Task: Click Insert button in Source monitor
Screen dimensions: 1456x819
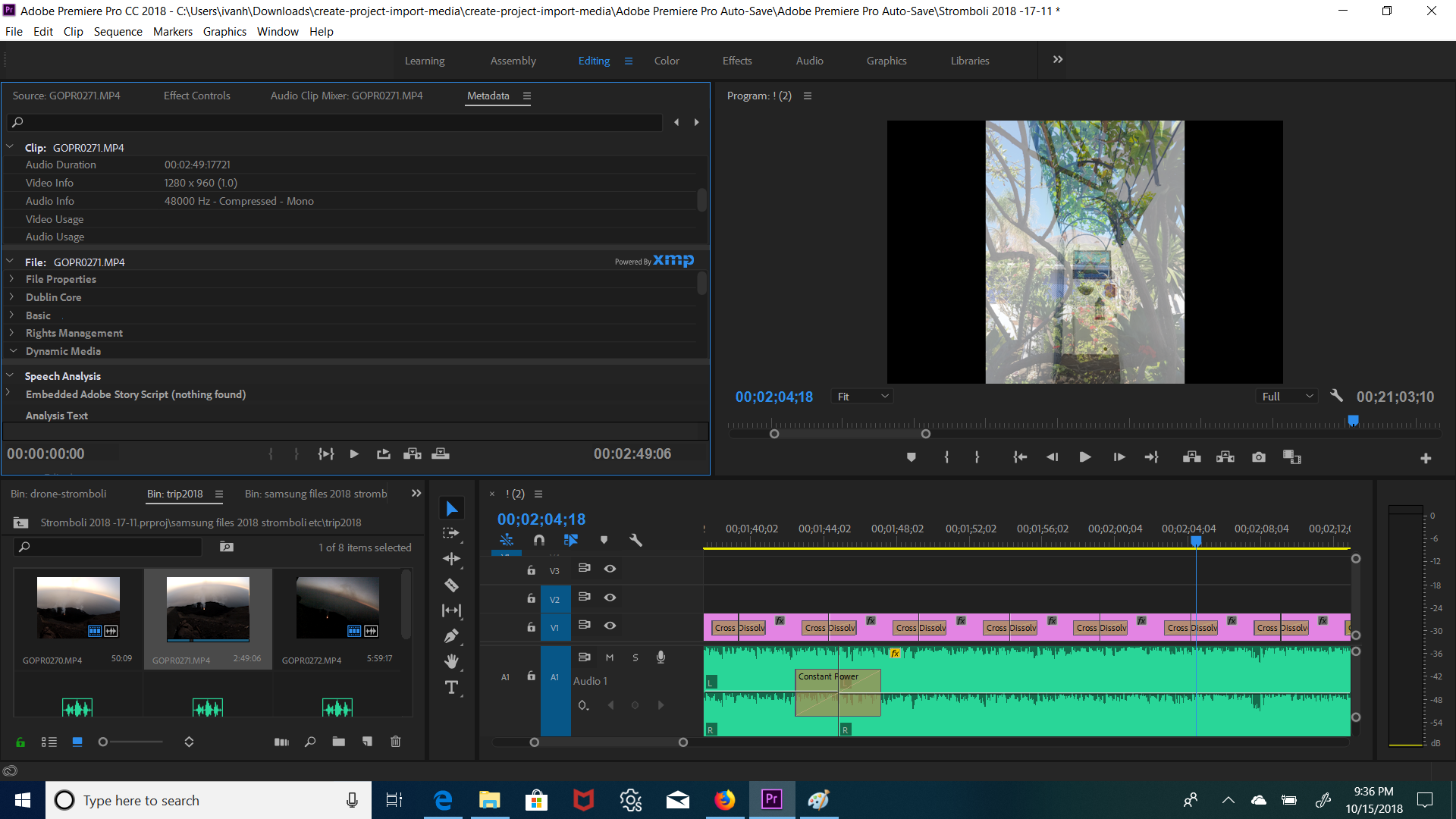Action: (413, 453)
